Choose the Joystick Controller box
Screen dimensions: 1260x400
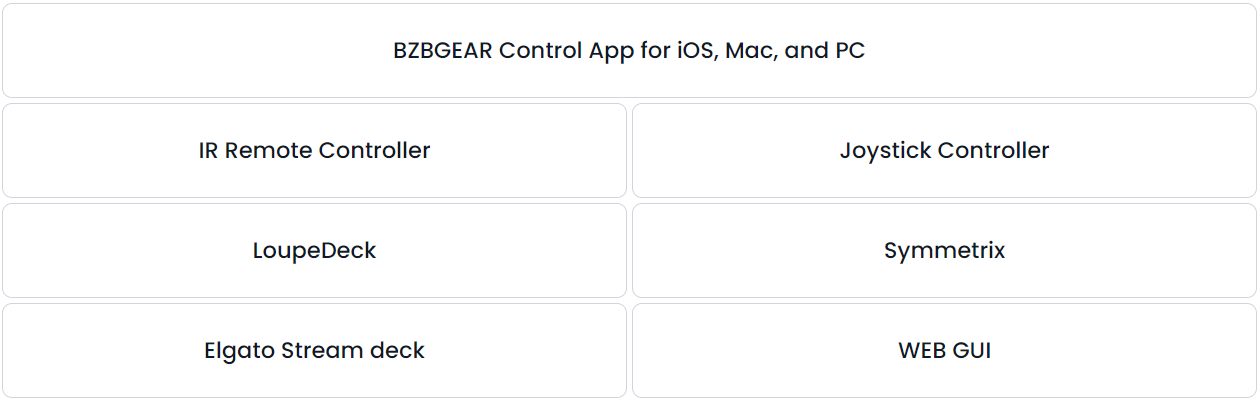click(x=944, y=150)
